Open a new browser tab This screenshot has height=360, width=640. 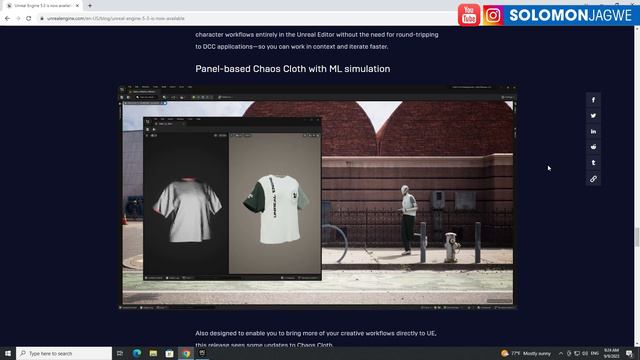(90, 6)
